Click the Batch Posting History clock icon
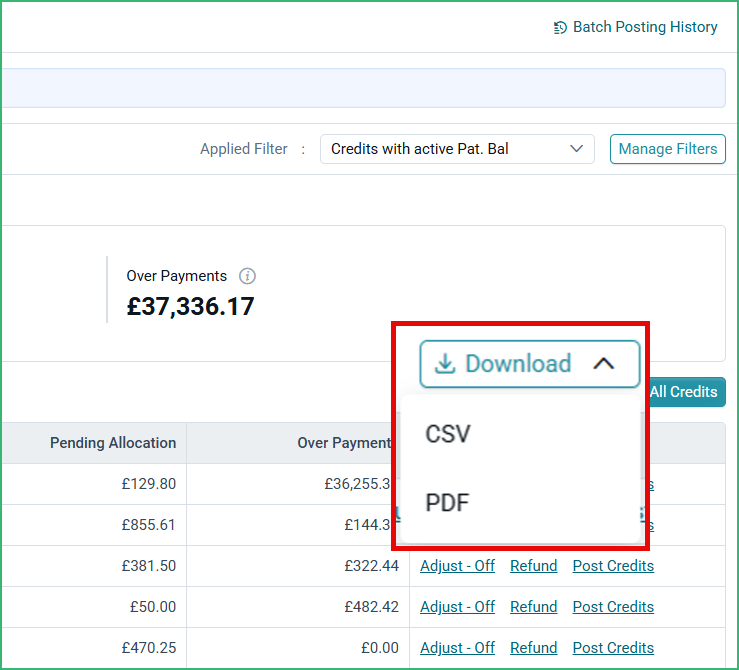739x670 pixels. tap(560, 28)
